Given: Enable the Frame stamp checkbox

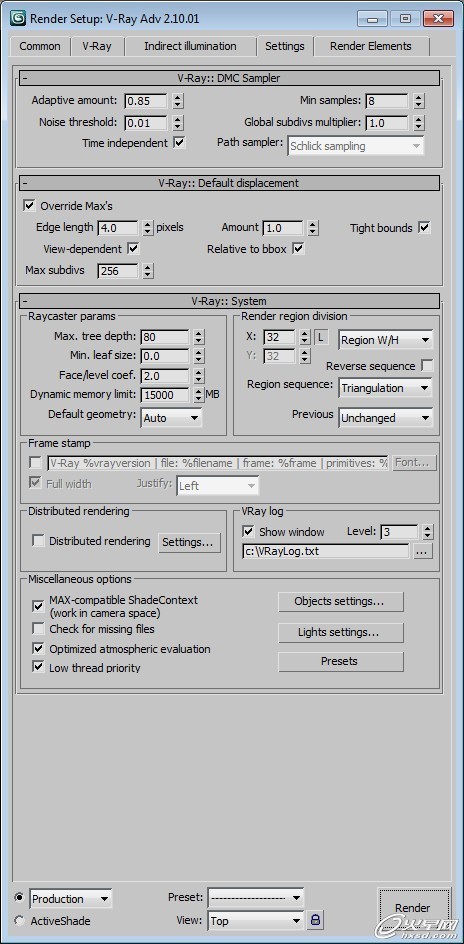Looking at the screenshot, I should coord(36,462).
